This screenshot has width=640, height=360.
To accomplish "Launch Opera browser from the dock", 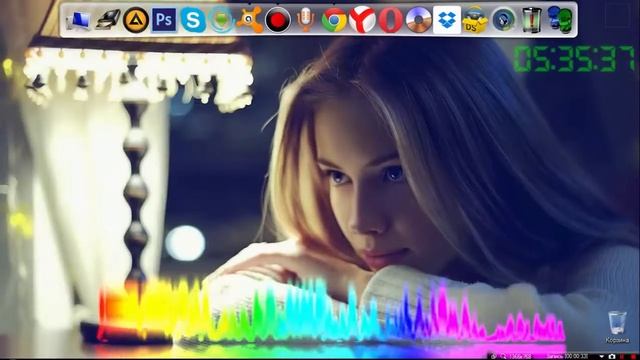I will tap(390, 20).
